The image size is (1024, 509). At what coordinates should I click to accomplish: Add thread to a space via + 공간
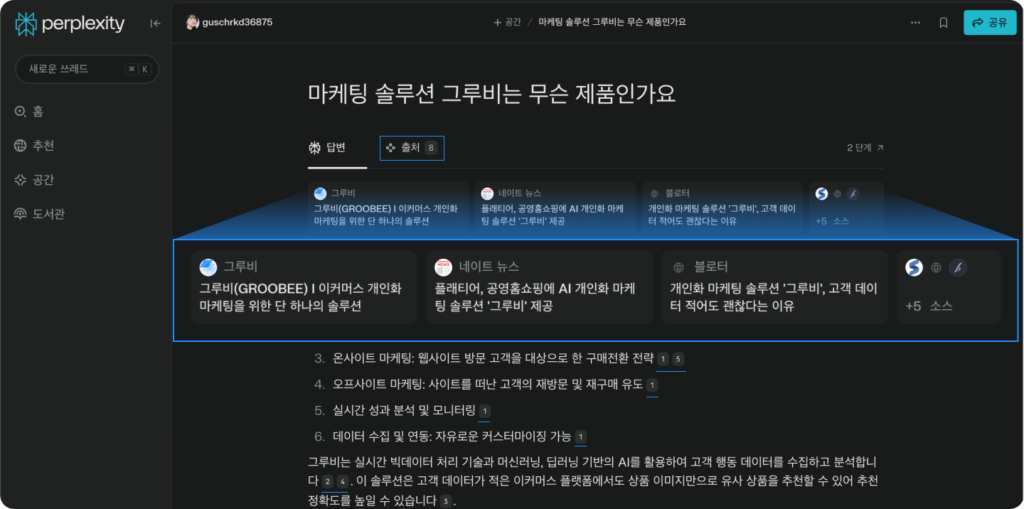click(507, 22)
